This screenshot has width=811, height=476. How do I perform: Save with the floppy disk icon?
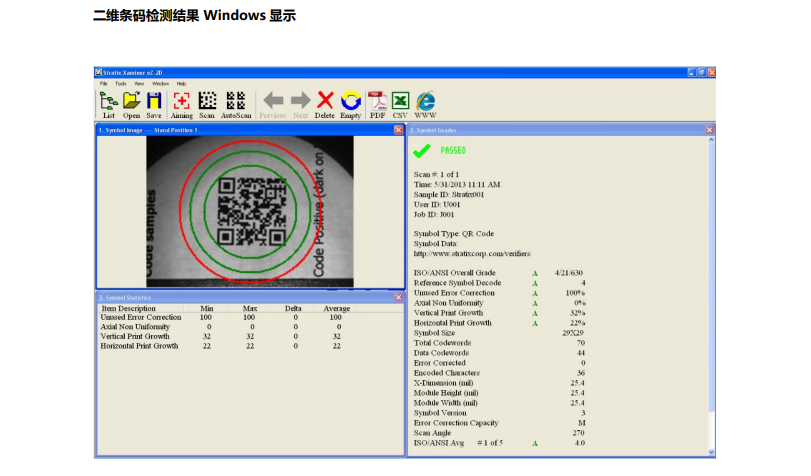(x=154, y=105)
